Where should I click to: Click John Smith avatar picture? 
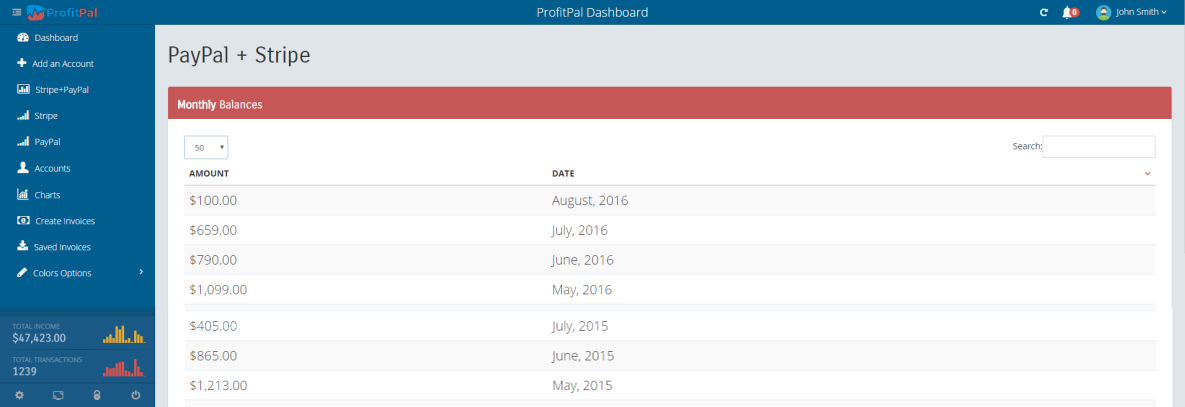coord(1103,12)
